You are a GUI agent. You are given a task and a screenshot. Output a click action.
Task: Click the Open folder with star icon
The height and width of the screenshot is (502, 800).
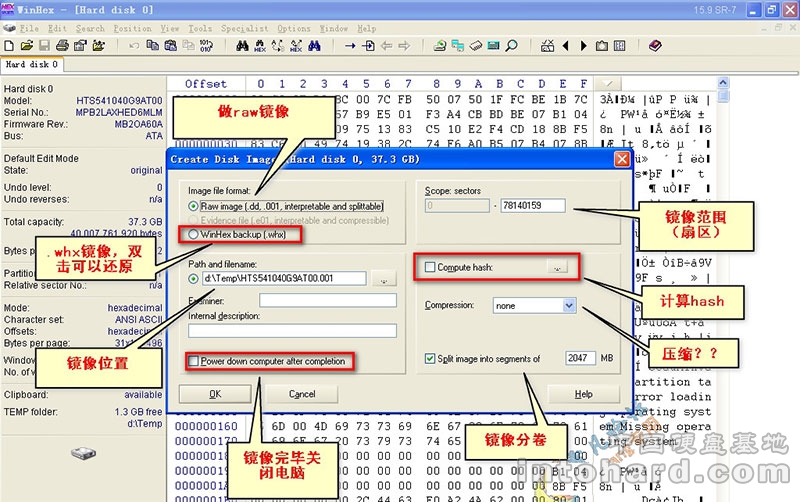point(98,46)
